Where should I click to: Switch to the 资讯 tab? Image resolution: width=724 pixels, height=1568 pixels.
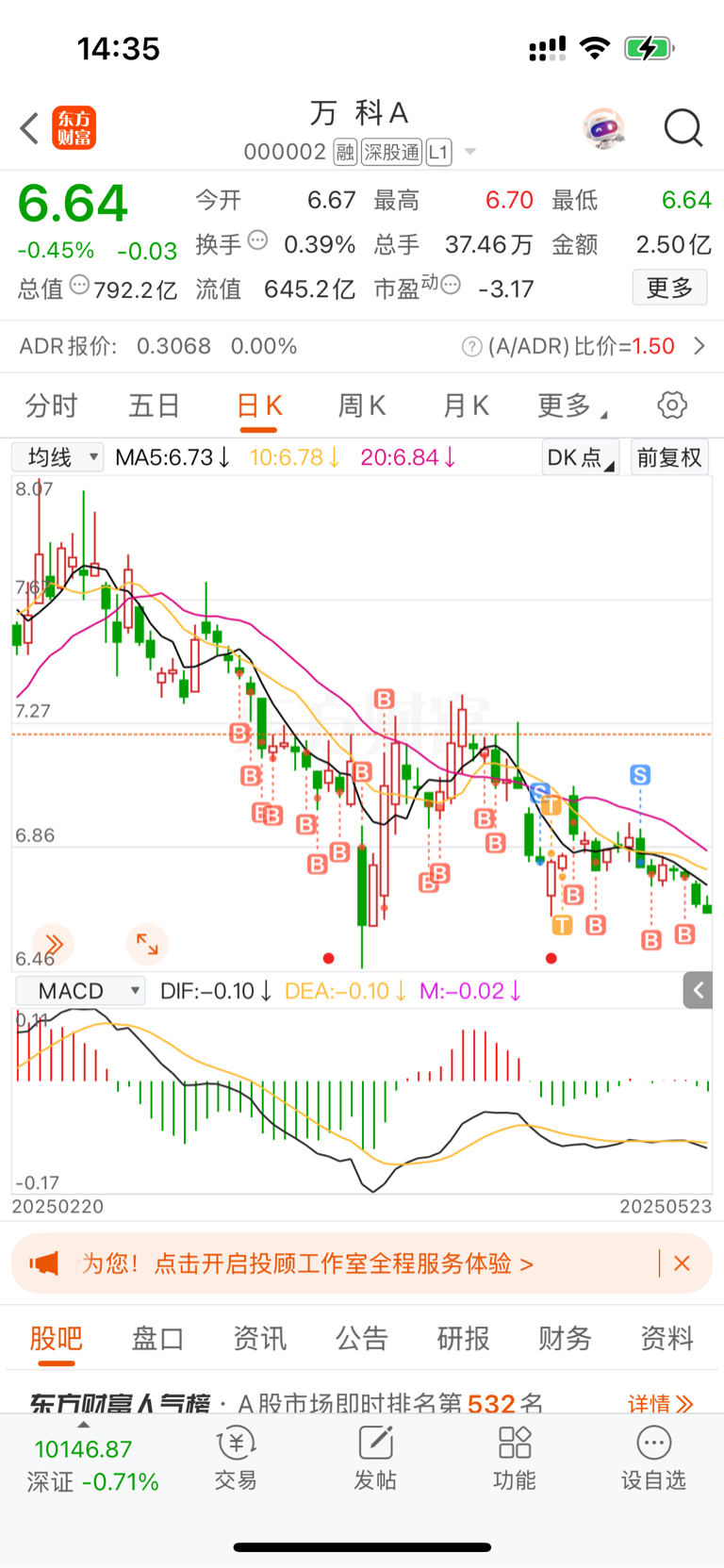coord(259,1338)
